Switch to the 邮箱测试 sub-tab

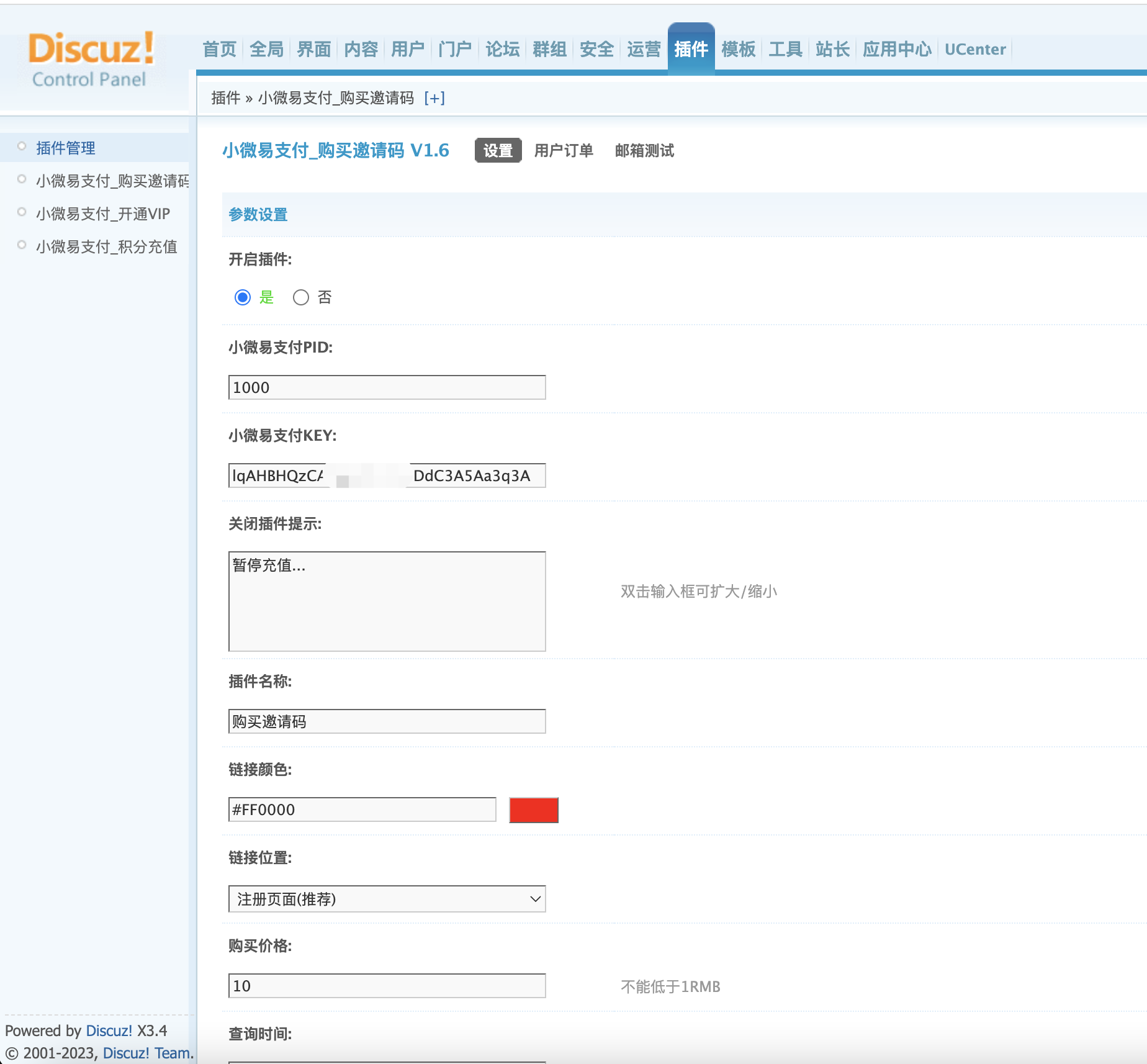(x=645, y=151)
